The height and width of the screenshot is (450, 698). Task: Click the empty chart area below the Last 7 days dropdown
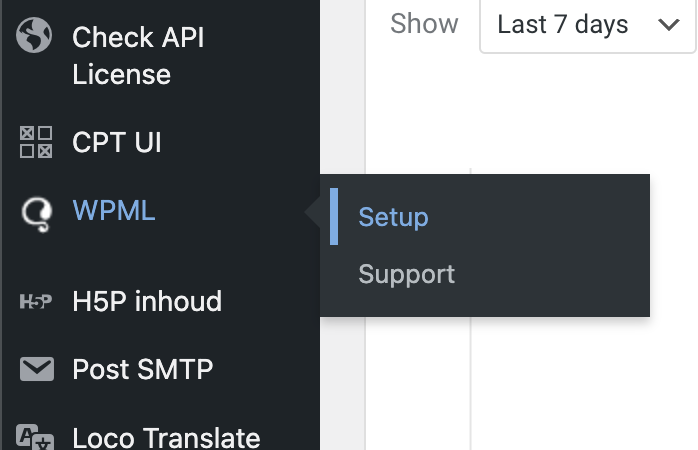click(x=583, y=114)
